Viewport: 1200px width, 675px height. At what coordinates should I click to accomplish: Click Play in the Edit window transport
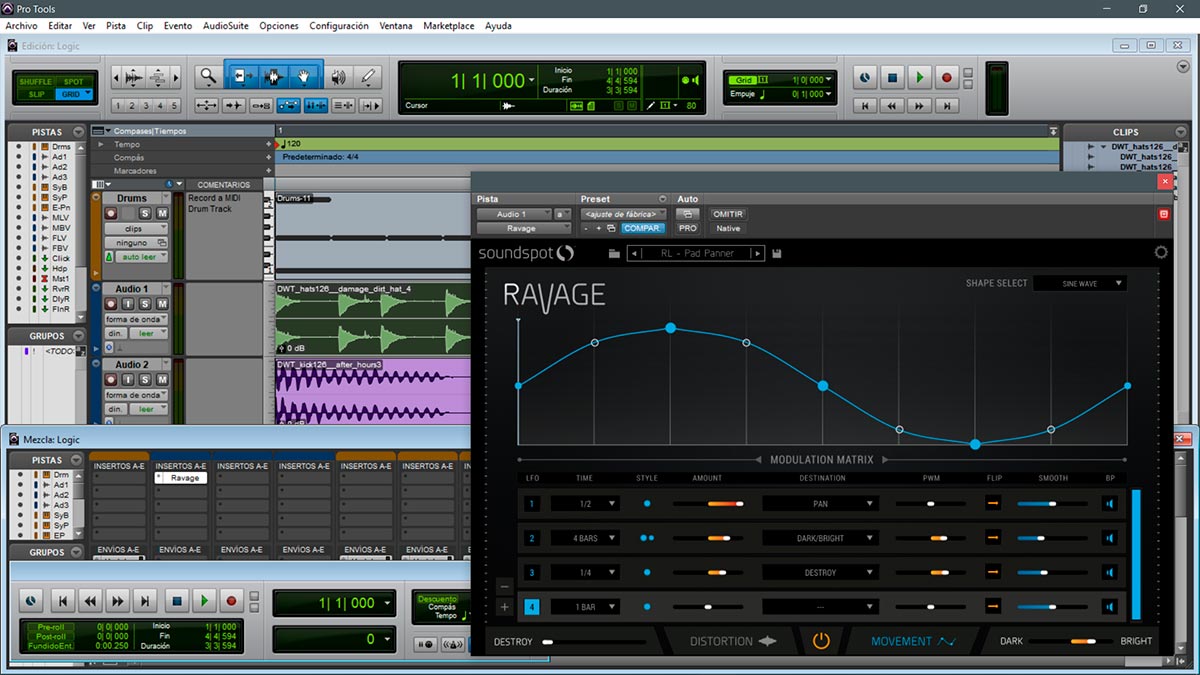(919, 77)
